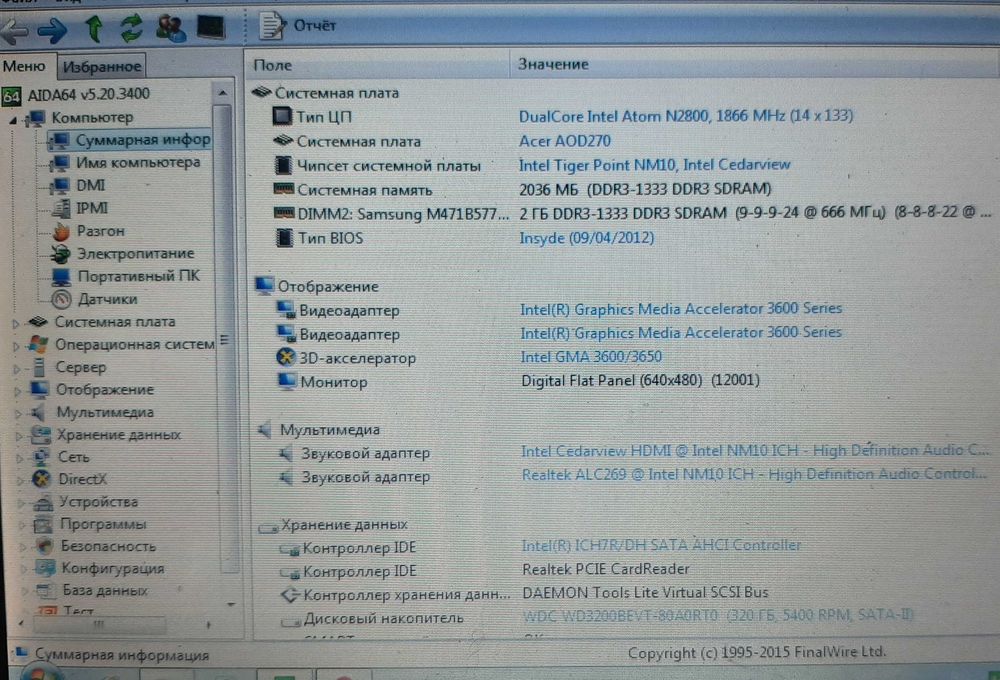Click the Операционная система Windows flag icon

(x=38, y=344)
